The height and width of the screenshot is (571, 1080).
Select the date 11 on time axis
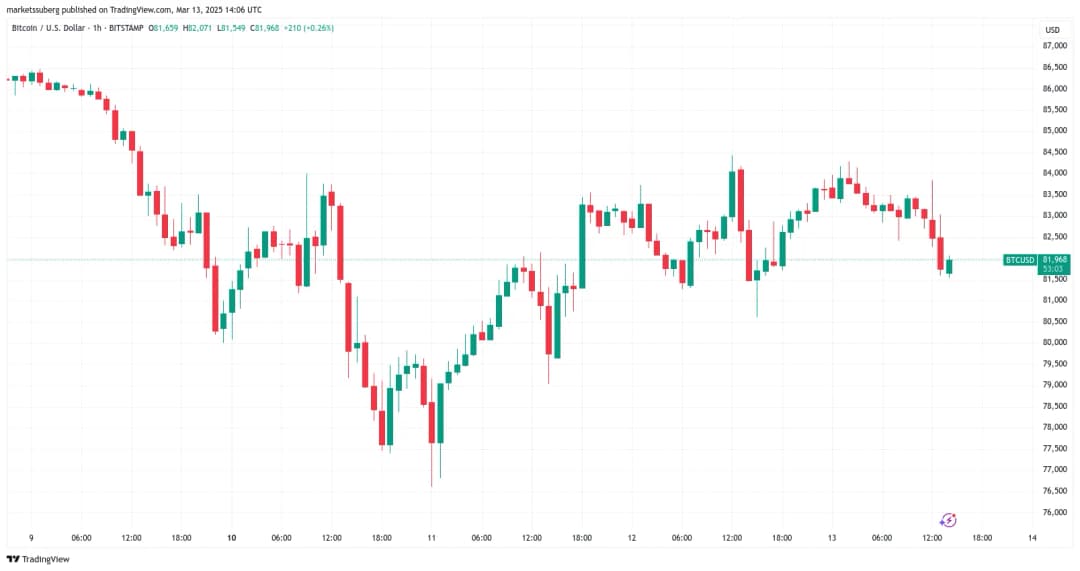[431, 538]
